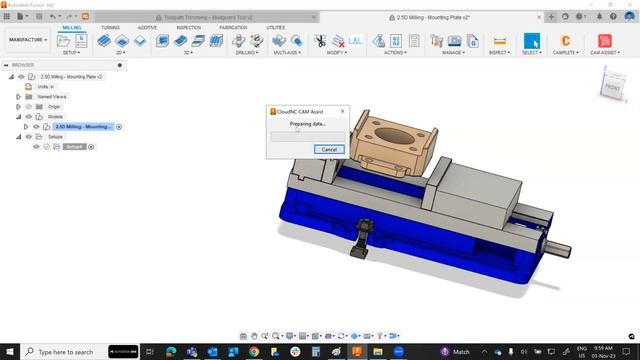Click the Delete Passes icon under Modify
This screenshot has height=360, width=640.
point(338,41)
